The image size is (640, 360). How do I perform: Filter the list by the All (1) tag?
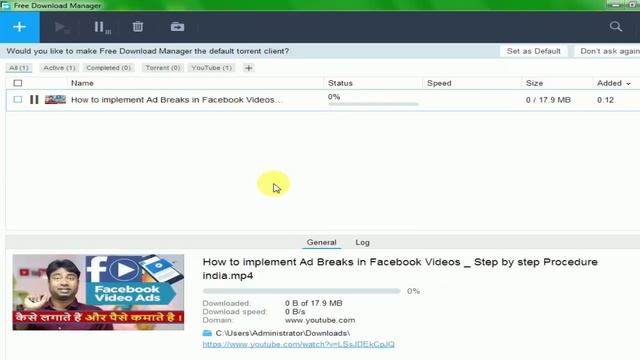tap(19, 68)
